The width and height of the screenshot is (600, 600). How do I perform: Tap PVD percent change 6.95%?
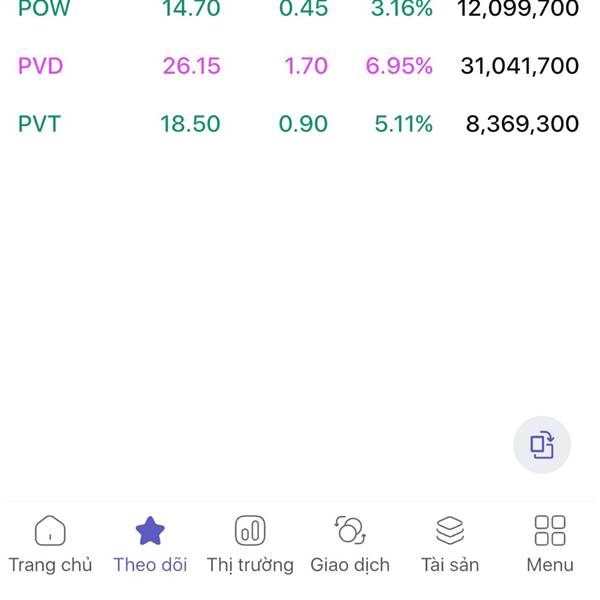[399, 66]
